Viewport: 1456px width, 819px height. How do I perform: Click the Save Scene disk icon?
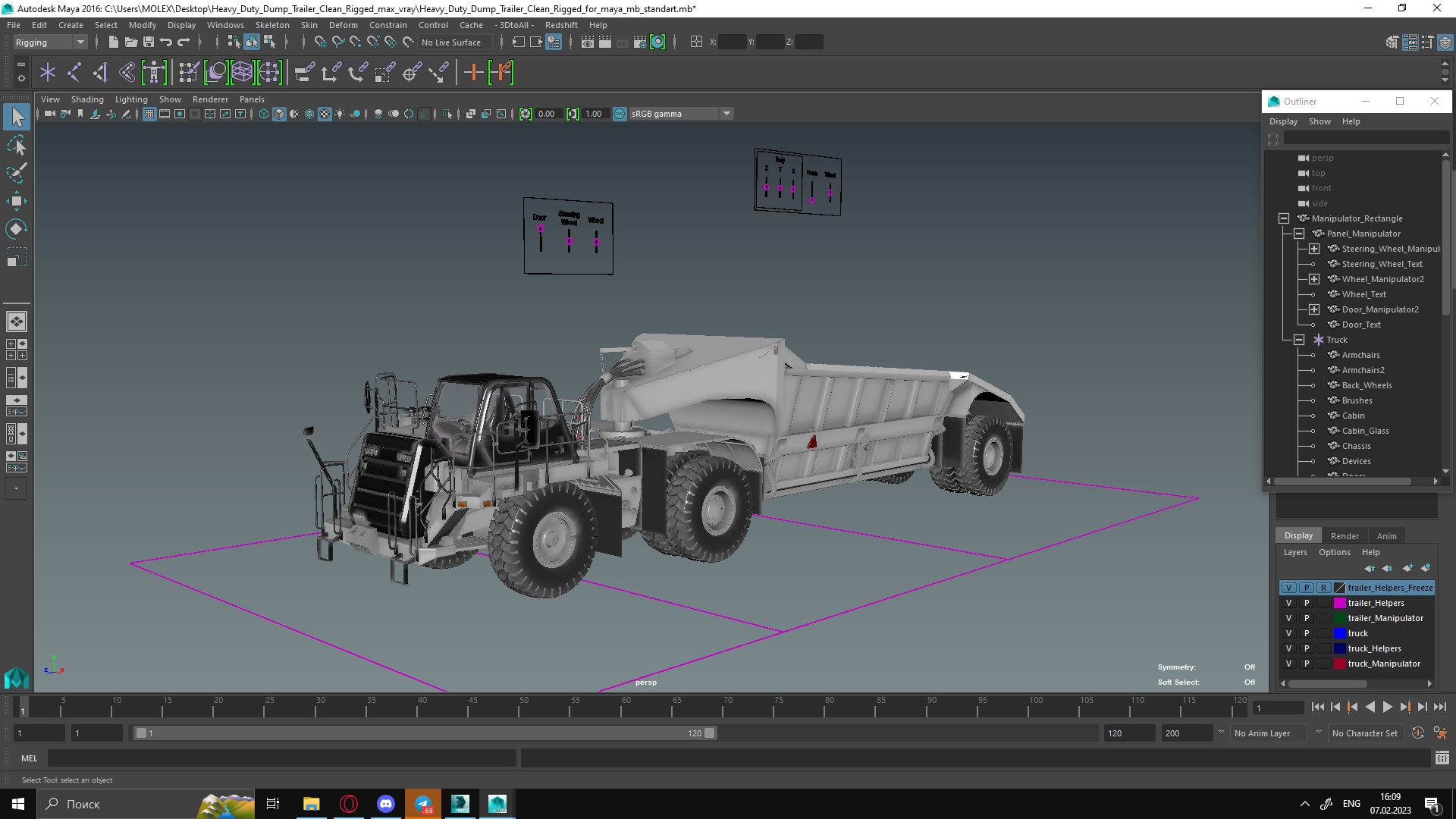148,42
